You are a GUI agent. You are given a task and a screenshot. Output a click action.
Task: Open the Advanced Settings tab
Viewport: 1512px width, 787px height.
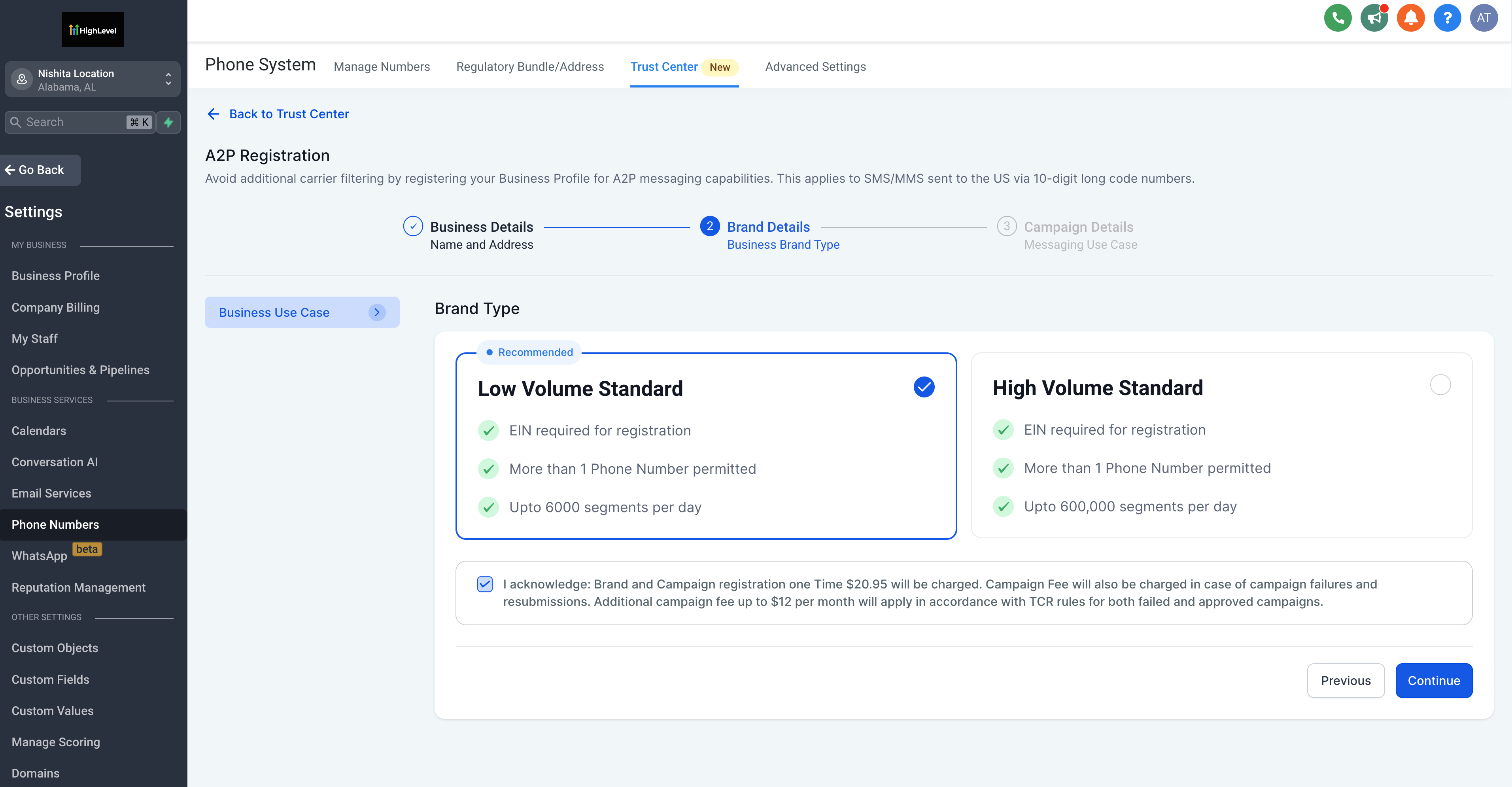[815, 67]
